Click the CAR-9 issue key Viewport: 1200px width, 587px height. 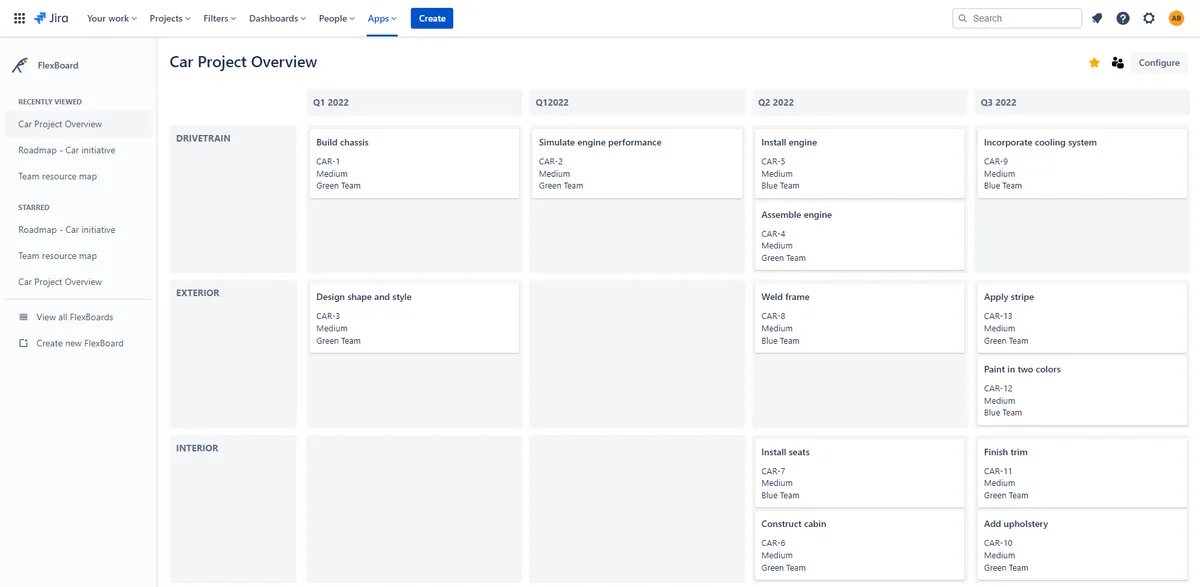(996, 161)
